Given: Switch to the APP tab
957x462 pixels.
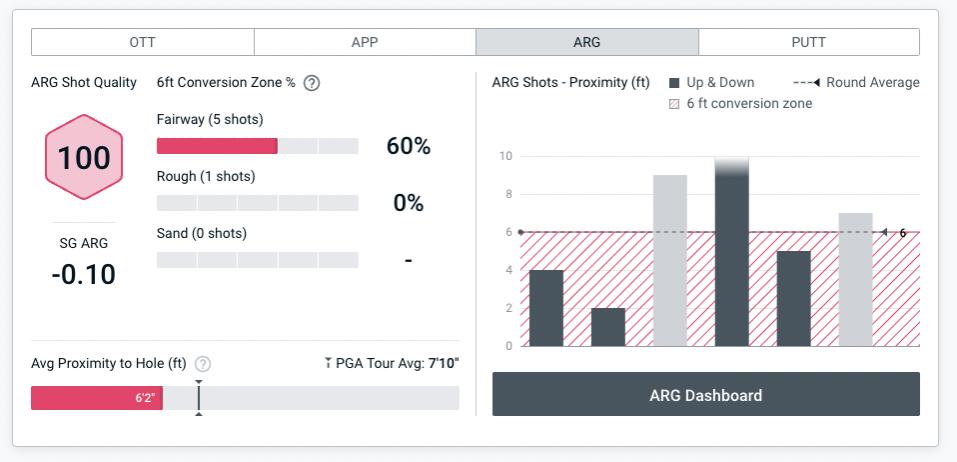Looking at the screenshot, I should [x=365, y=42].
